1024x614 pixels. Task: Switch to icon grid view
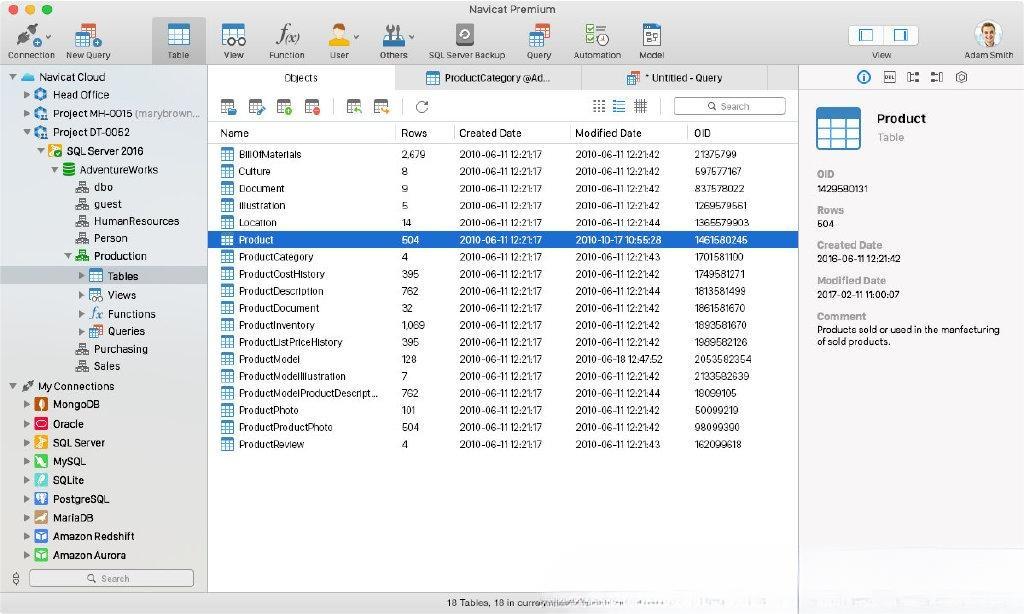click(599, 106)
